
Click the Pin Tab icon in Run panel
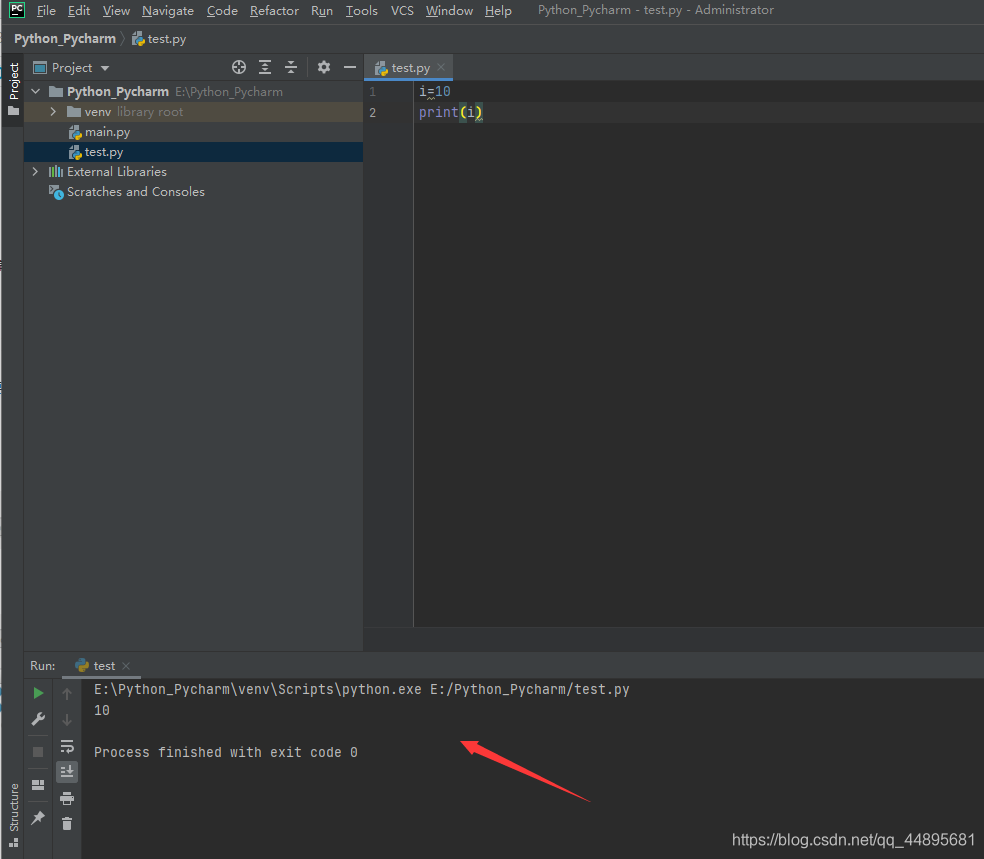pos(38,818)
